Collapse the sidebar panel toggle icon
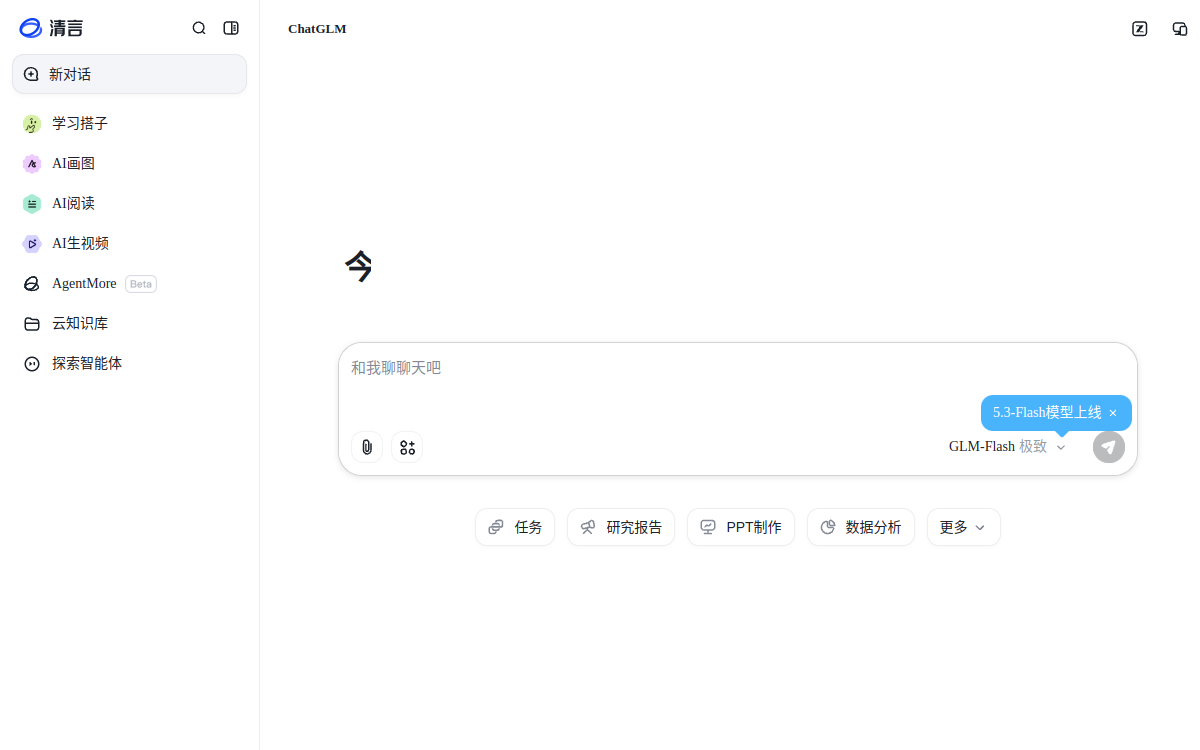 click(231, 28)
